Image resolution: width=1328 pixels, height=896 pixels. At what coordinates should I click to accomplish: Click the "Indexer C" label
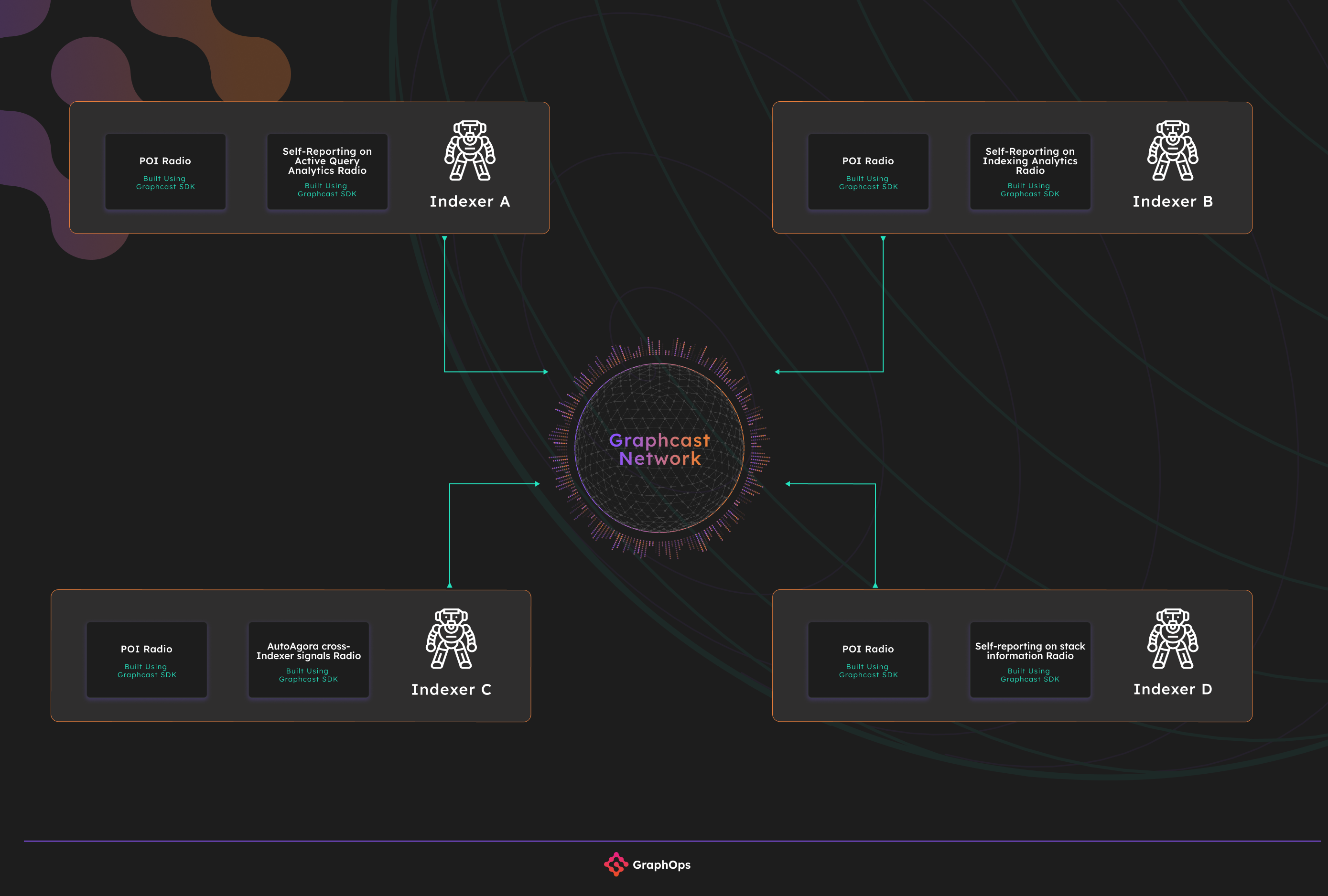point(451,689)
